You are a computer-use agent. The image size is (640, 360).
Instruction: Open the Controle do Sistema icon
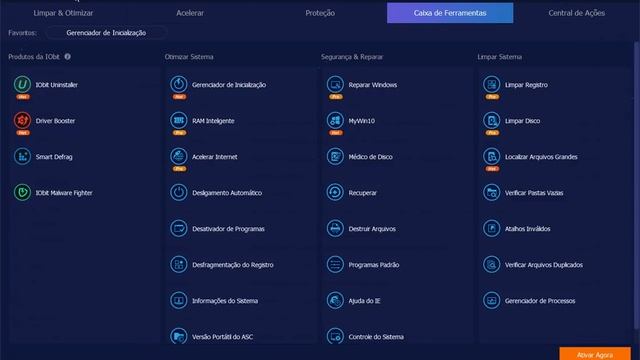coord(335,336)
